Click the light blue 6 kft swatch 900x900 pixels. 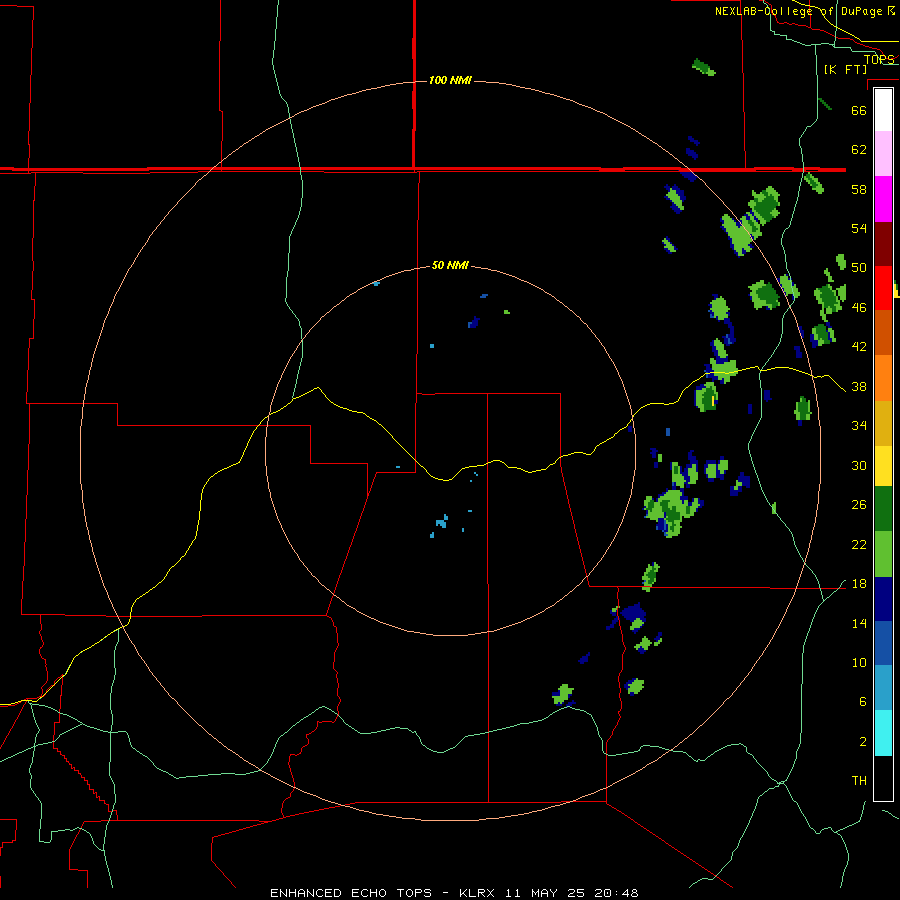pyautogui.click(x=883, y=688)
